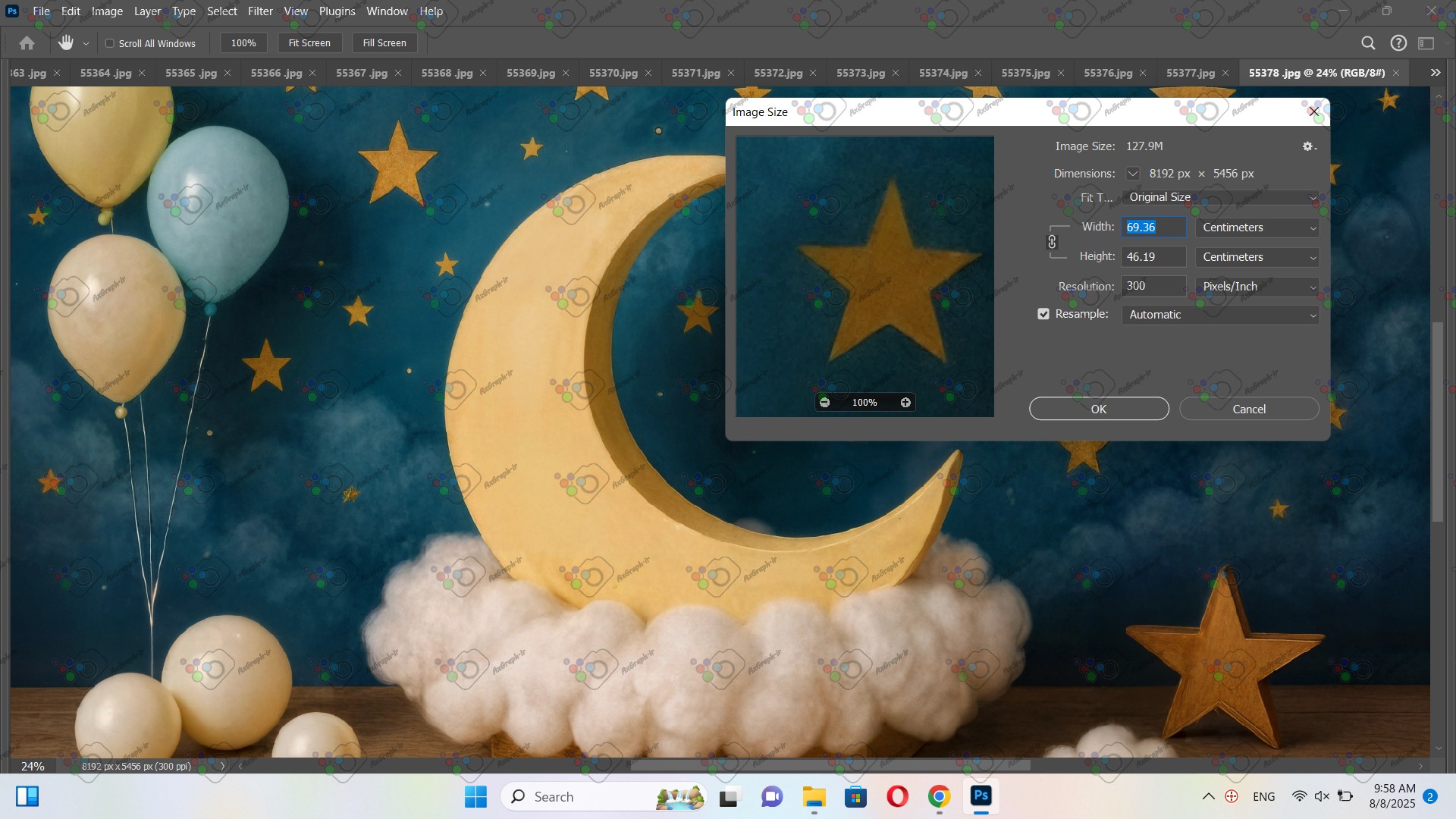Open the Image Size gear settings menu
Image resolution: width=1456 pixels, height=819 pixels.
(1308, 146)
